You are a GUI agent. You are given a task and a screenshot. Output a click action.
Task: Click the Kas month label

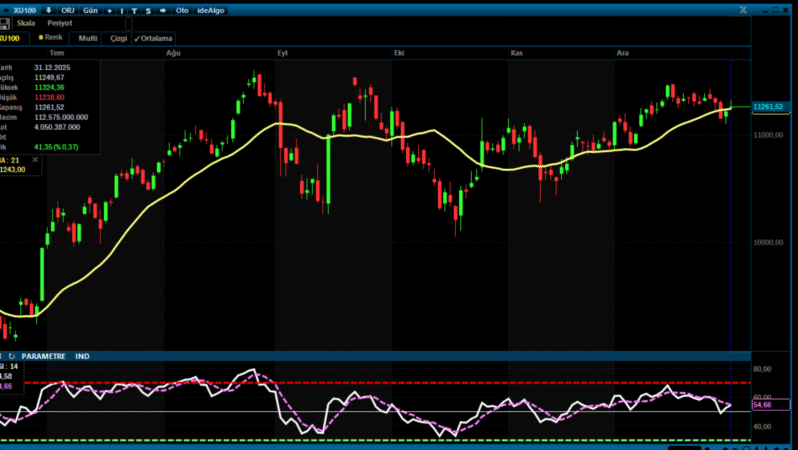point(517,53)
